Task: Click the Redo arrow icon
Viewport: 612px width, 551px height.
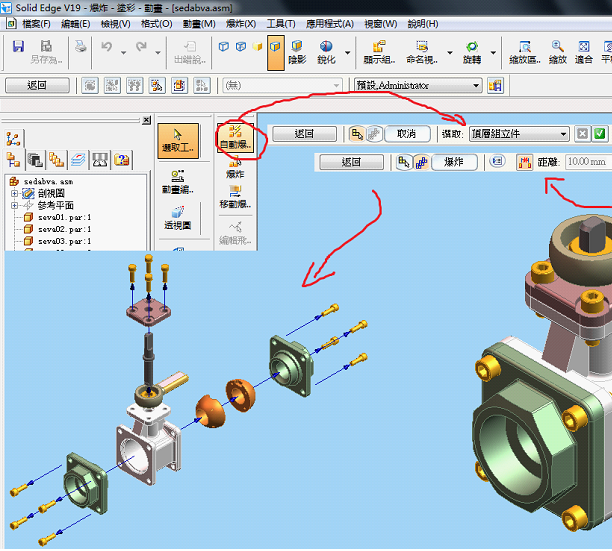Action: [x=141, y=47]
